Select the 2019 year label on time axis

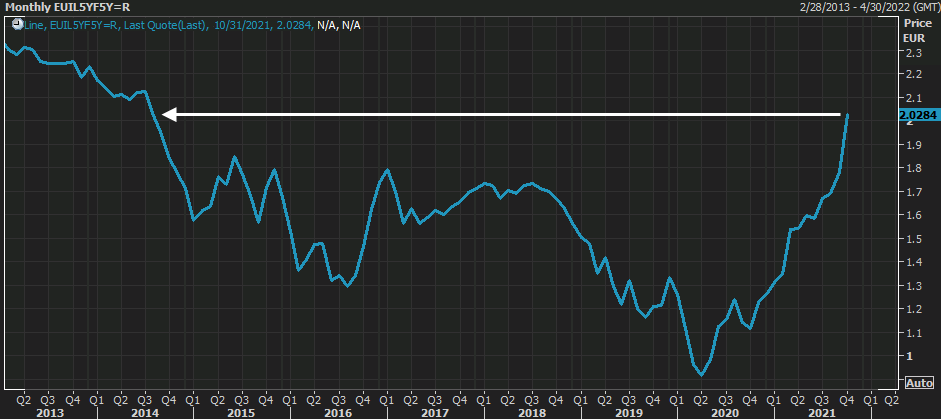click(628, 412)
